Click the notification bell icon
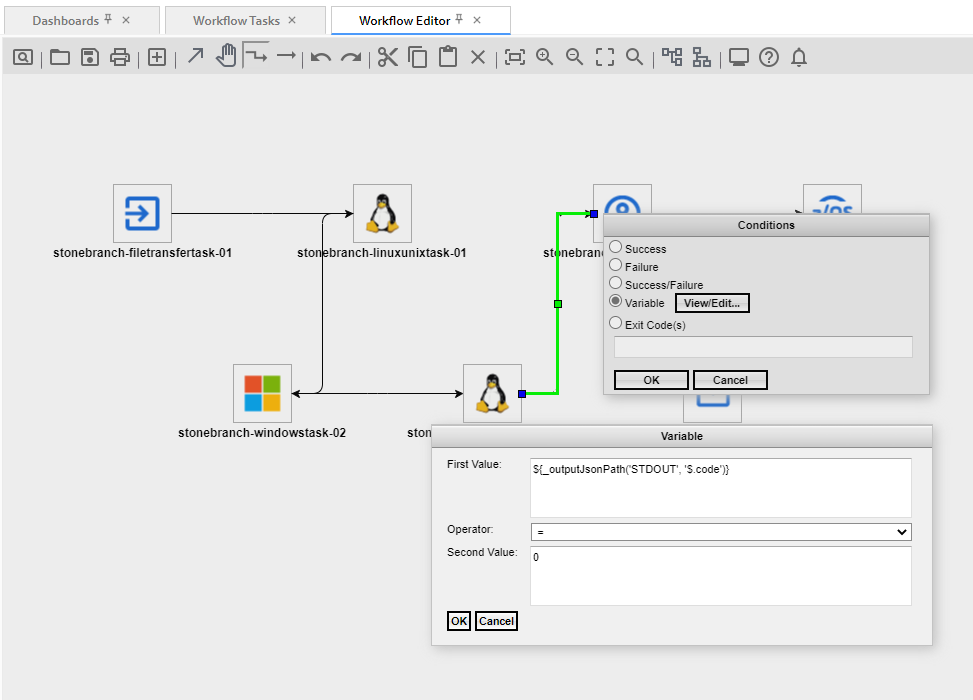Viewport: 973px width, 700px height. pos(798,57)
